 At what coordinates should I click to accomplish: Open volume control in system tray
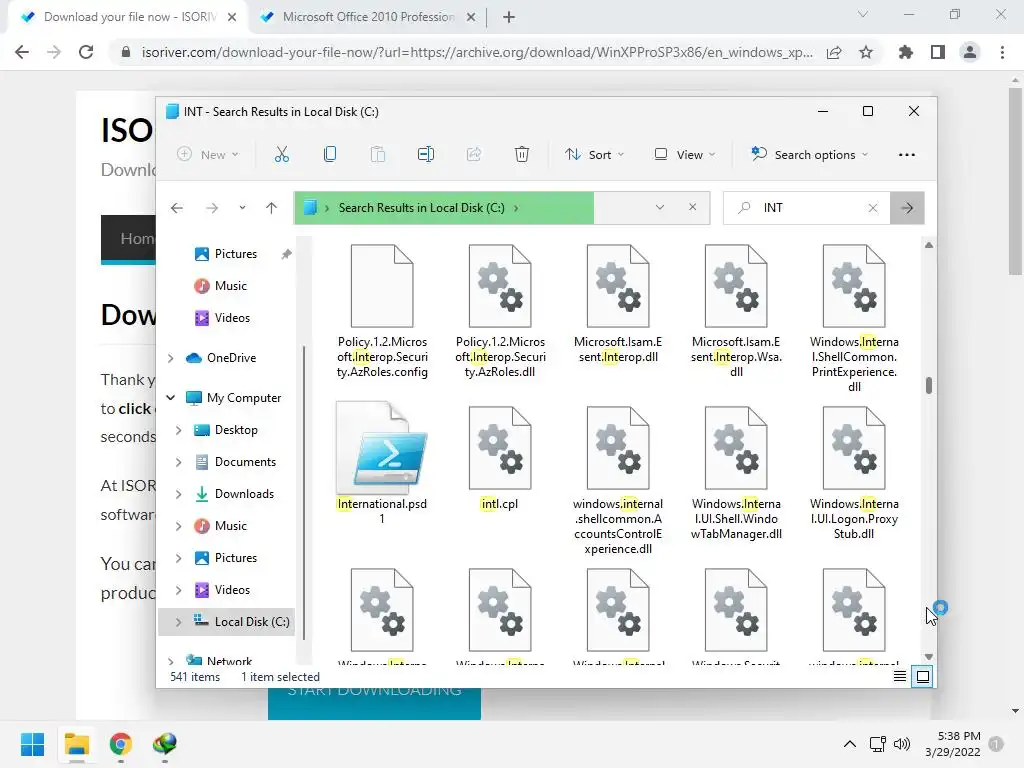click(902, 744)
